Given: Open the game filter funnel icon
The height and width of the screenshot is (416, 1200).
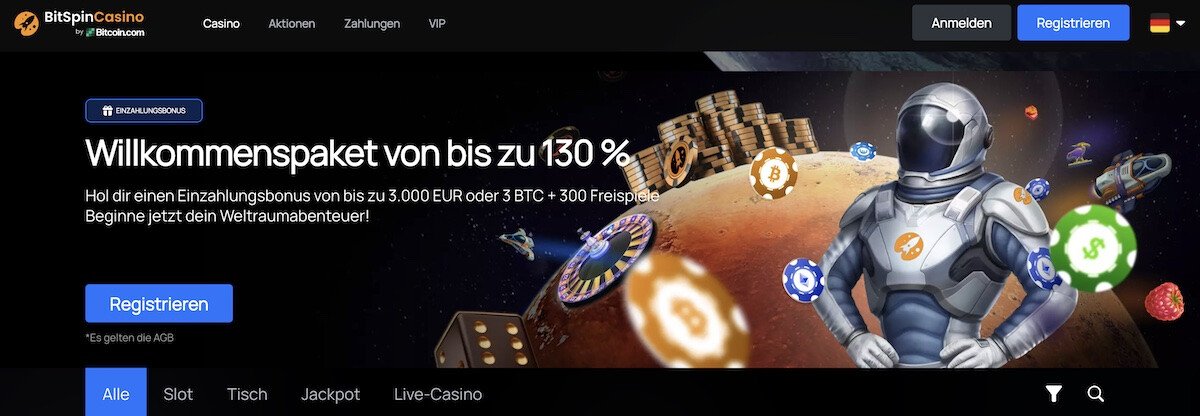Looking at the screenshot, I should point(1053,394).
